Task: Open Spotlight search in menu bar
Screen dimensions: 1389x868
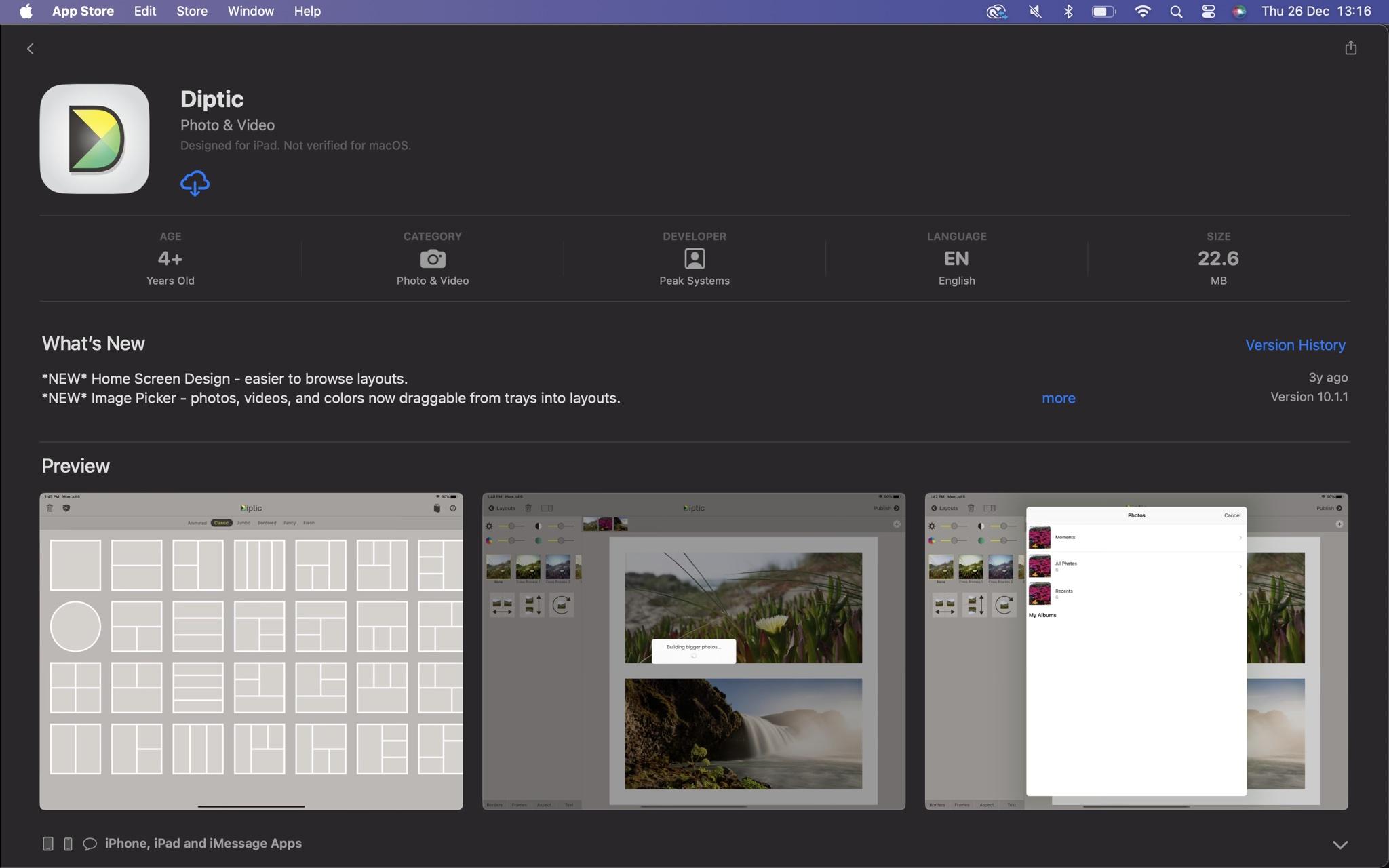Action: coord(1176,12)
